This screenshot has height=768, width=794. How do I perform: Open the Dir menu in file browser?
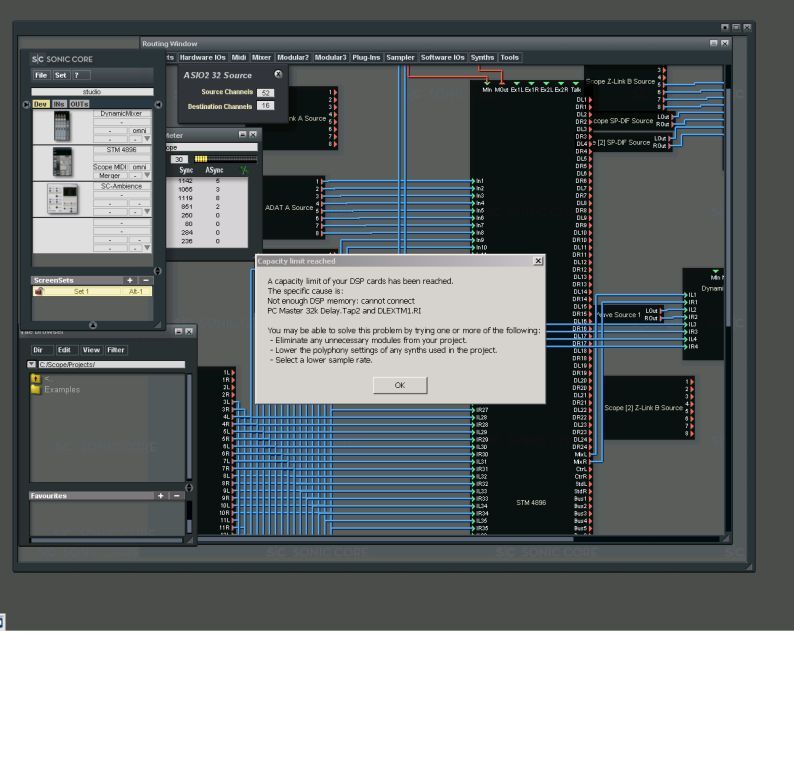click(x=42, y=350)
